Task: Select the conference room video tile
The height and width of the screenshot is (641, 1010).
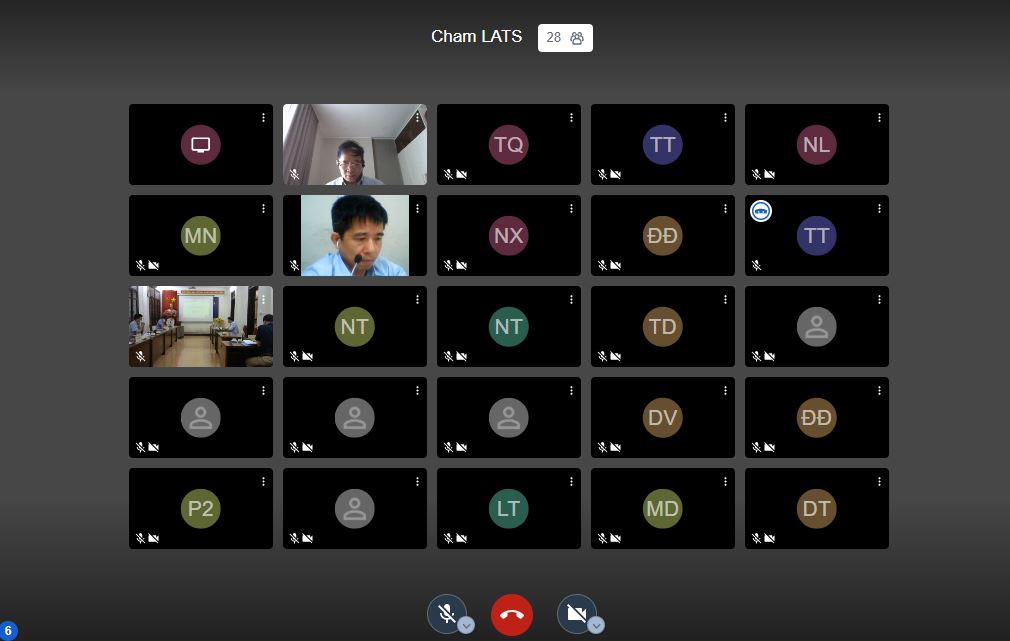Action: click(x=201, y=326)
